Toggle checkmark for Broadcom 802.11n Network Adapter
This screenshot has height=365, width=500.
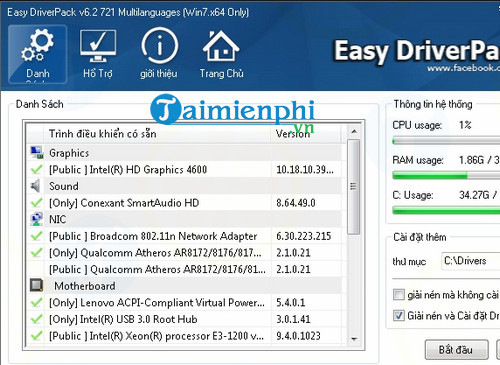click(36, 236)
